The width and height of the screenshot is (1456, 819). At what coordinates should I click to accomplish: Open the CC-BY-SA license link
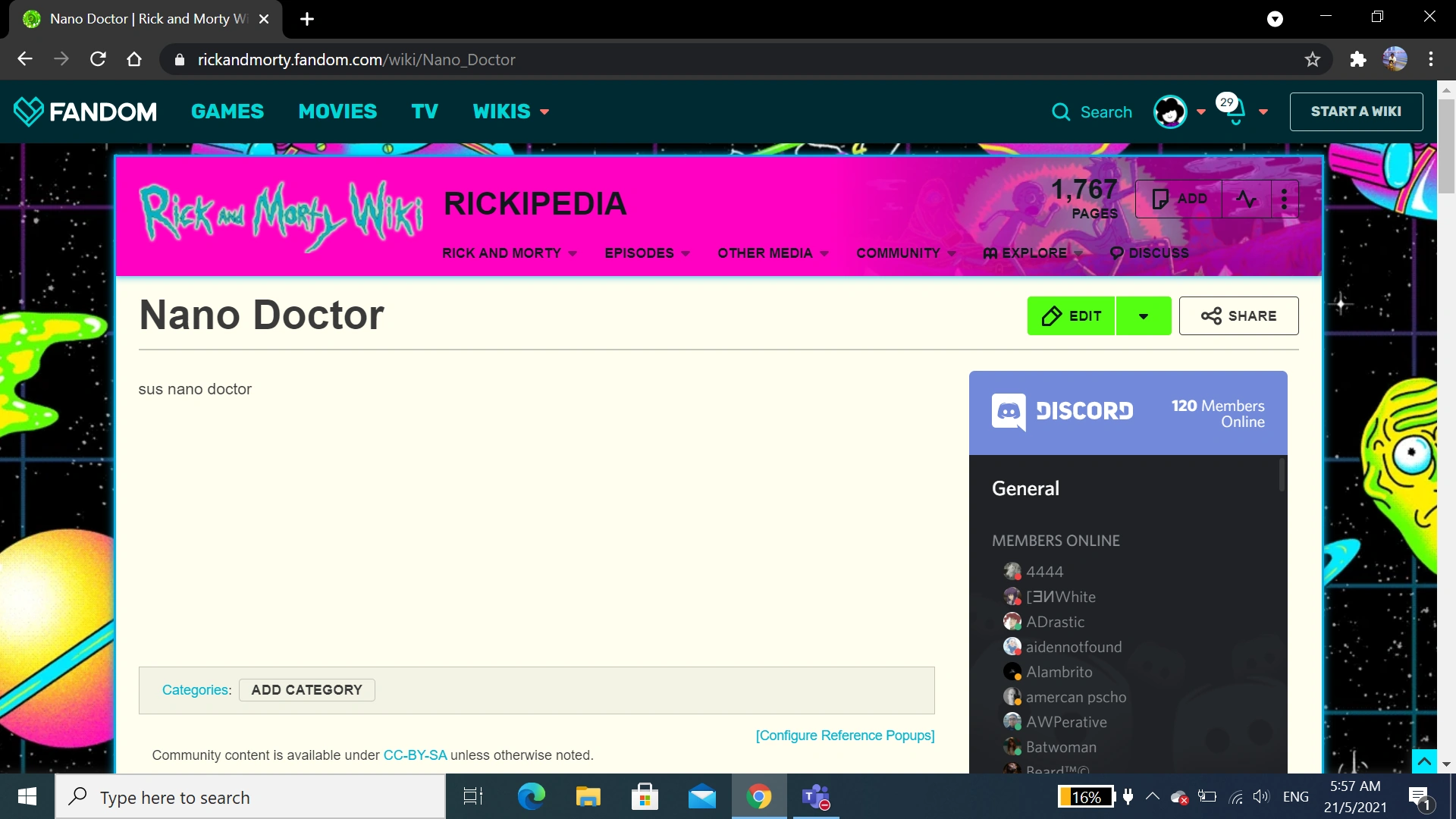coord(415,755)
